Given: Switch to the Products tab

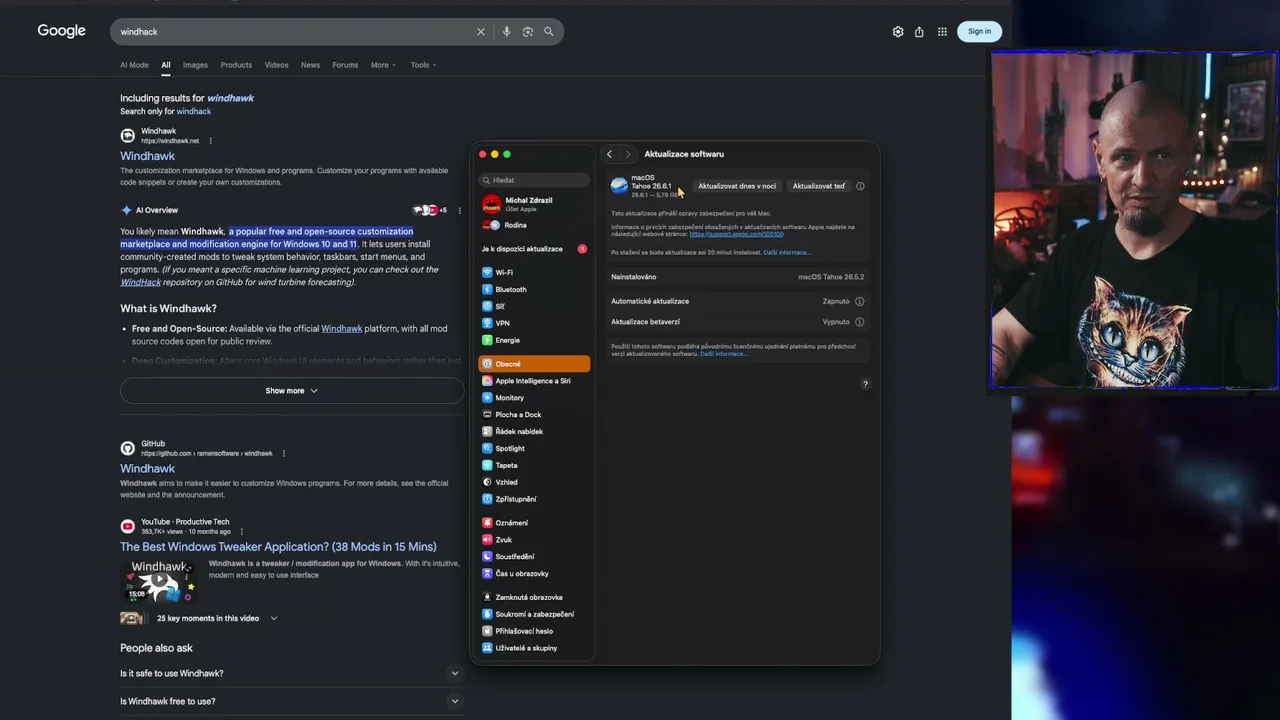Looking at the screenshot, I should coord(236,65).
